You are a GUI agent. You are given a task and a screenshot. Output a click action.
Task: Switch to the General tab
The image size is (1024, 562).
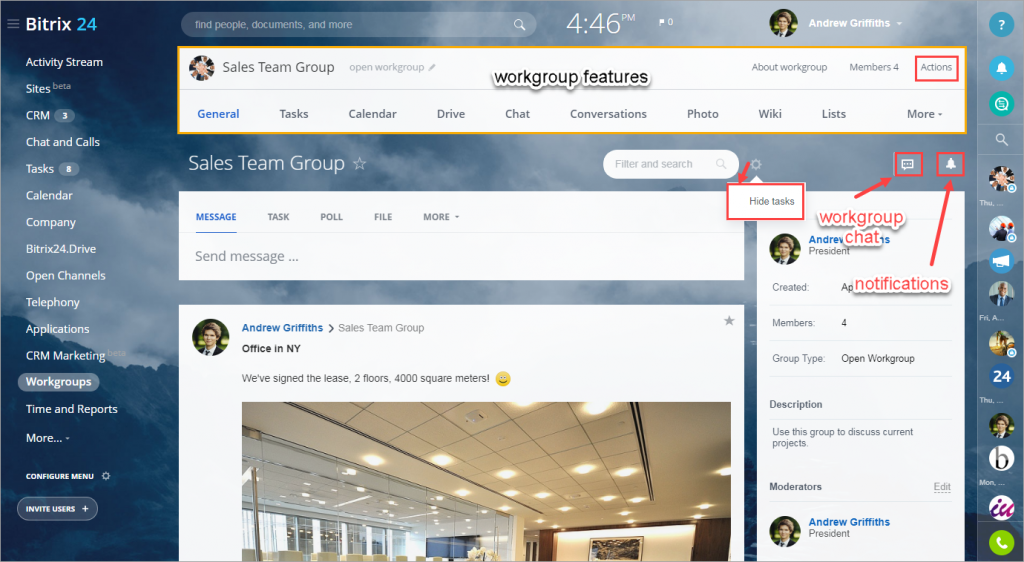tap(218, 114)
